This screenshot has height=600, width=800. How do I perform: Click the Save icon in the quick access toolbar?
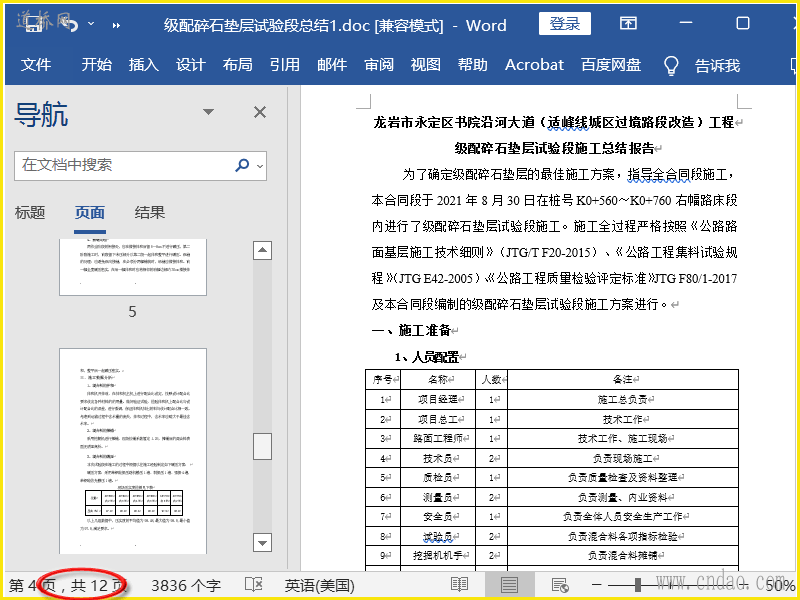34,24
